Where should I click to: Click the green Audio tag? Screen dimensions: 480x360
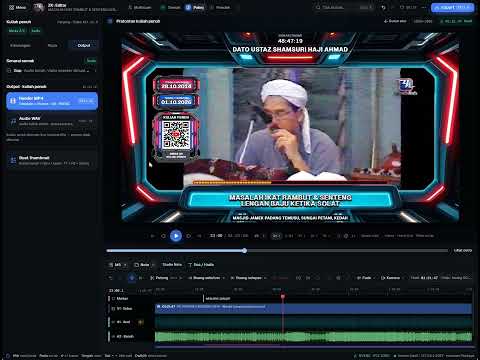35,31
